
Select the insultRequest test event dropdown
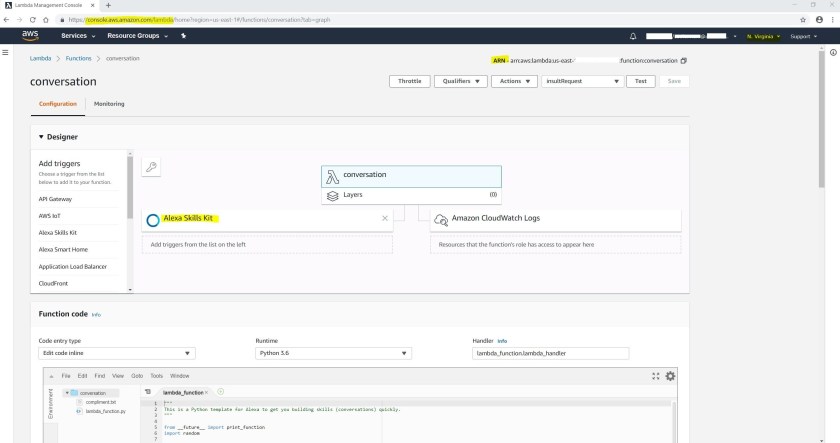point(582,81)
